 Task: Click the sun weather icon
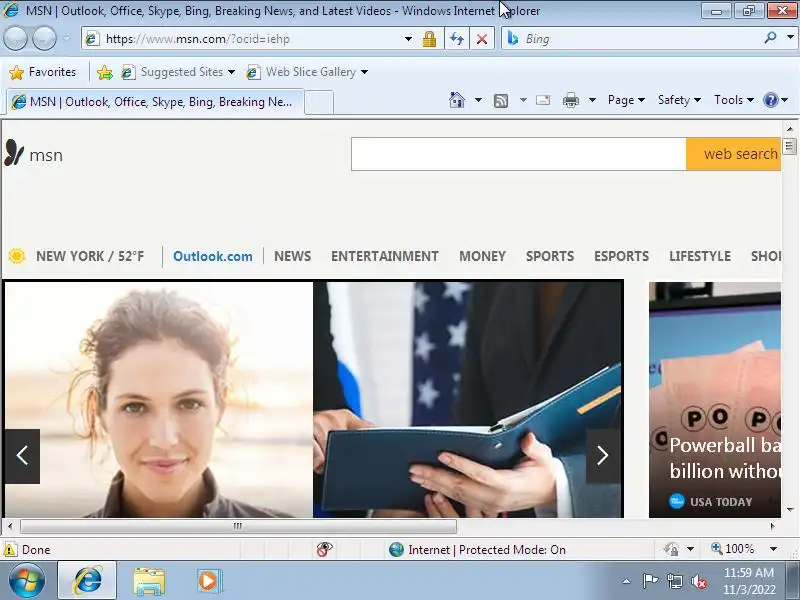[x=17, y=256]
